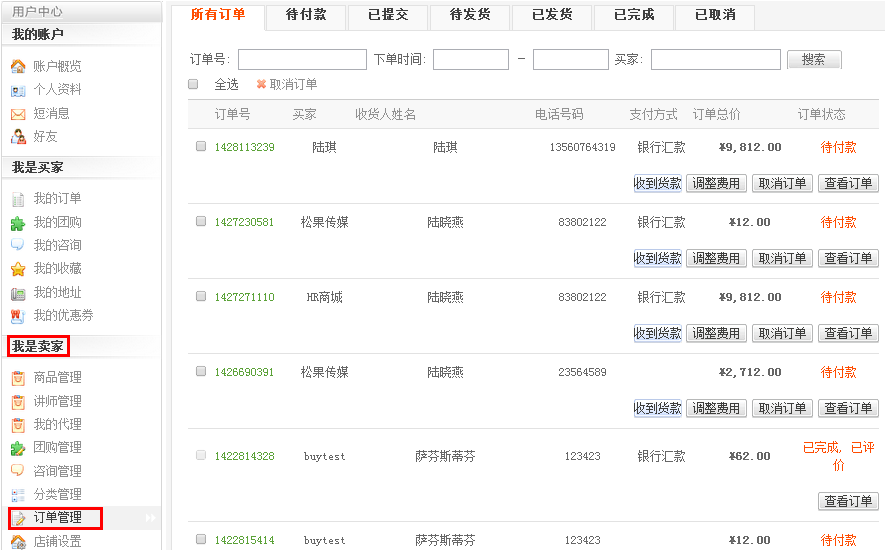Viewport: 885px width, 550px height.
Task: Click the star icon beside 我的收藏
Action: [x=18, y=269]
